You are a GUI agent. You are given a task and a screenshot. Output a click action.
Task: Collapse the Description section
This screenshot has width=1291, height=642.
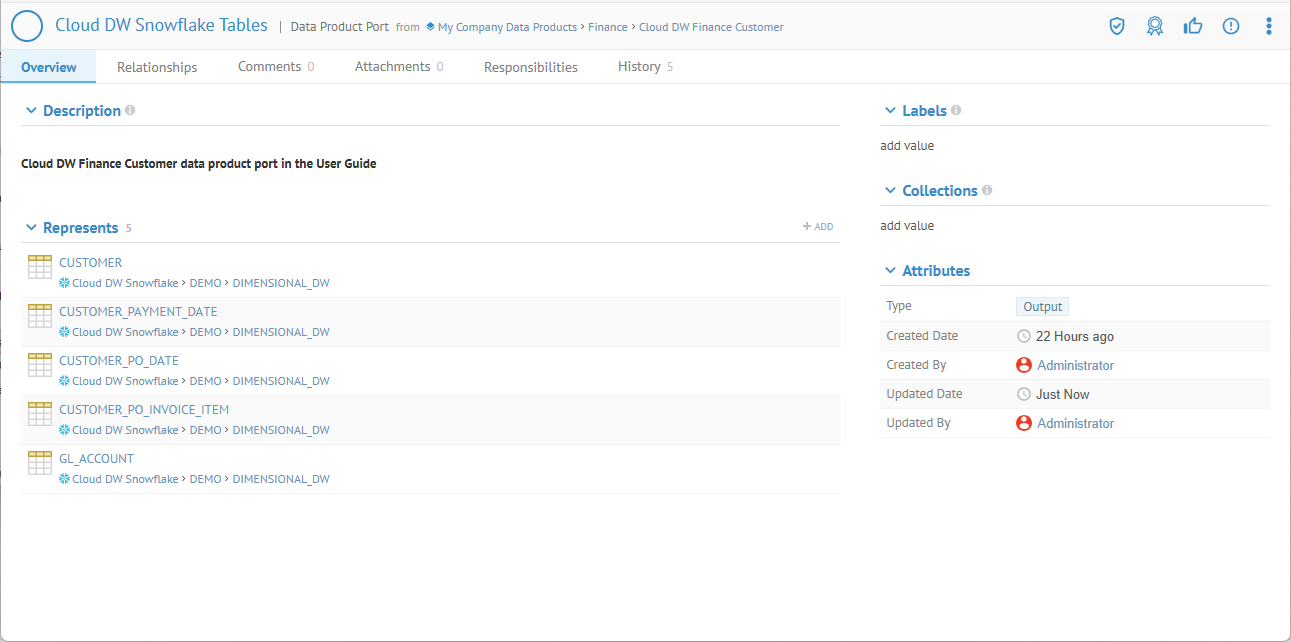click(x=31, y=111)
